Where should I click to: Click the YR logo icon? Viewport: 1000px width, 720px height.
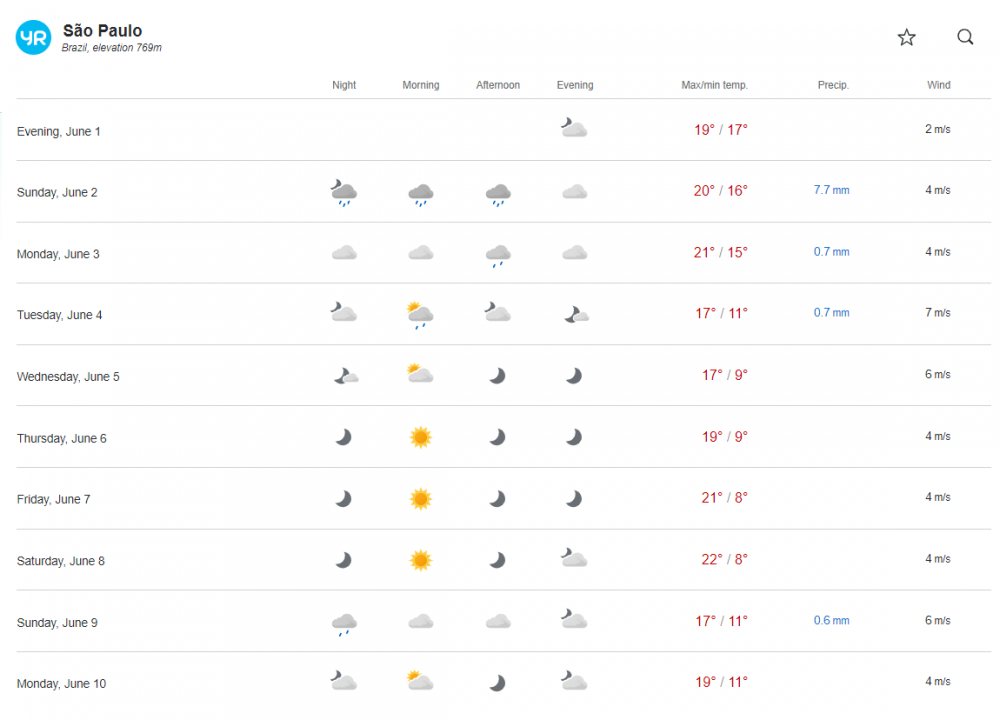tap(33, 38)
